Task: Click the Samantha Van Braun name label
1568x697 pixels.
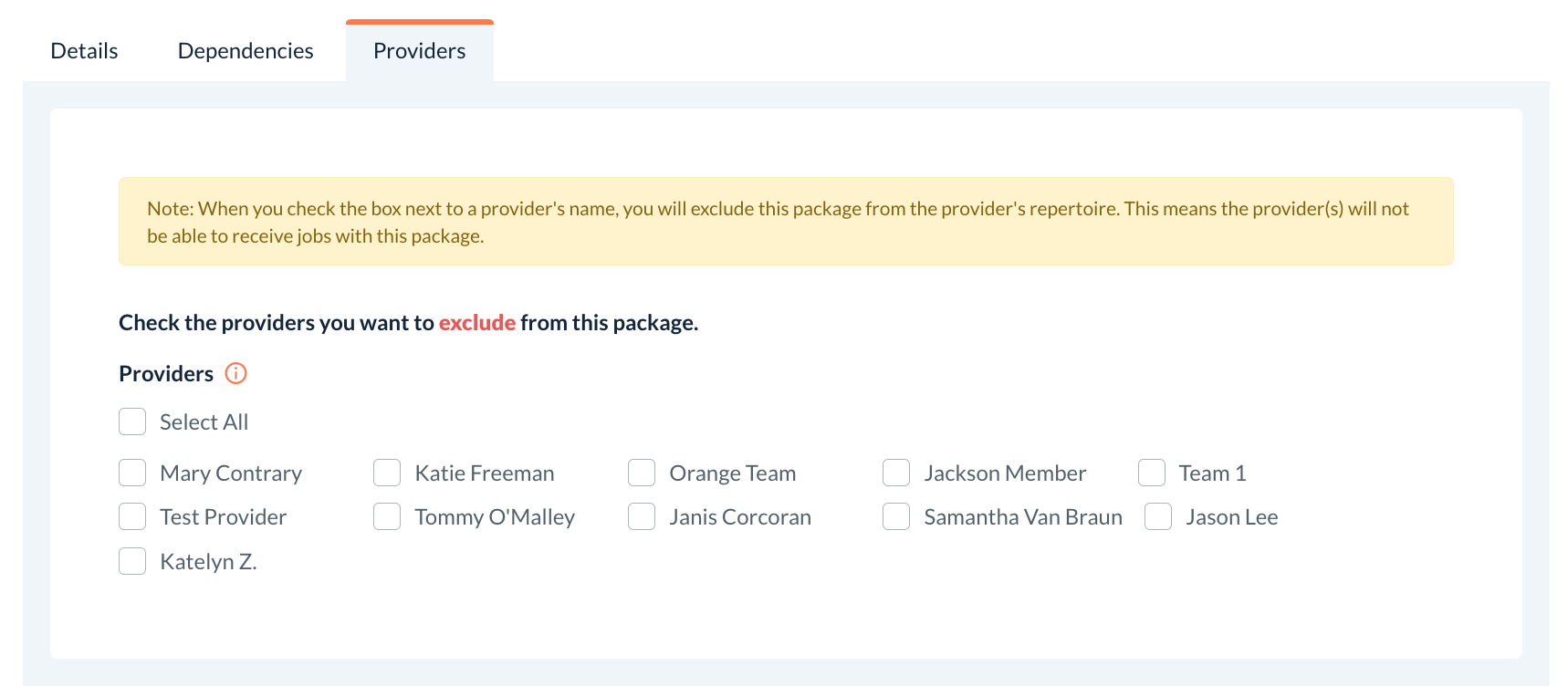Action: pyautogui.click(x=1022, y=517)
